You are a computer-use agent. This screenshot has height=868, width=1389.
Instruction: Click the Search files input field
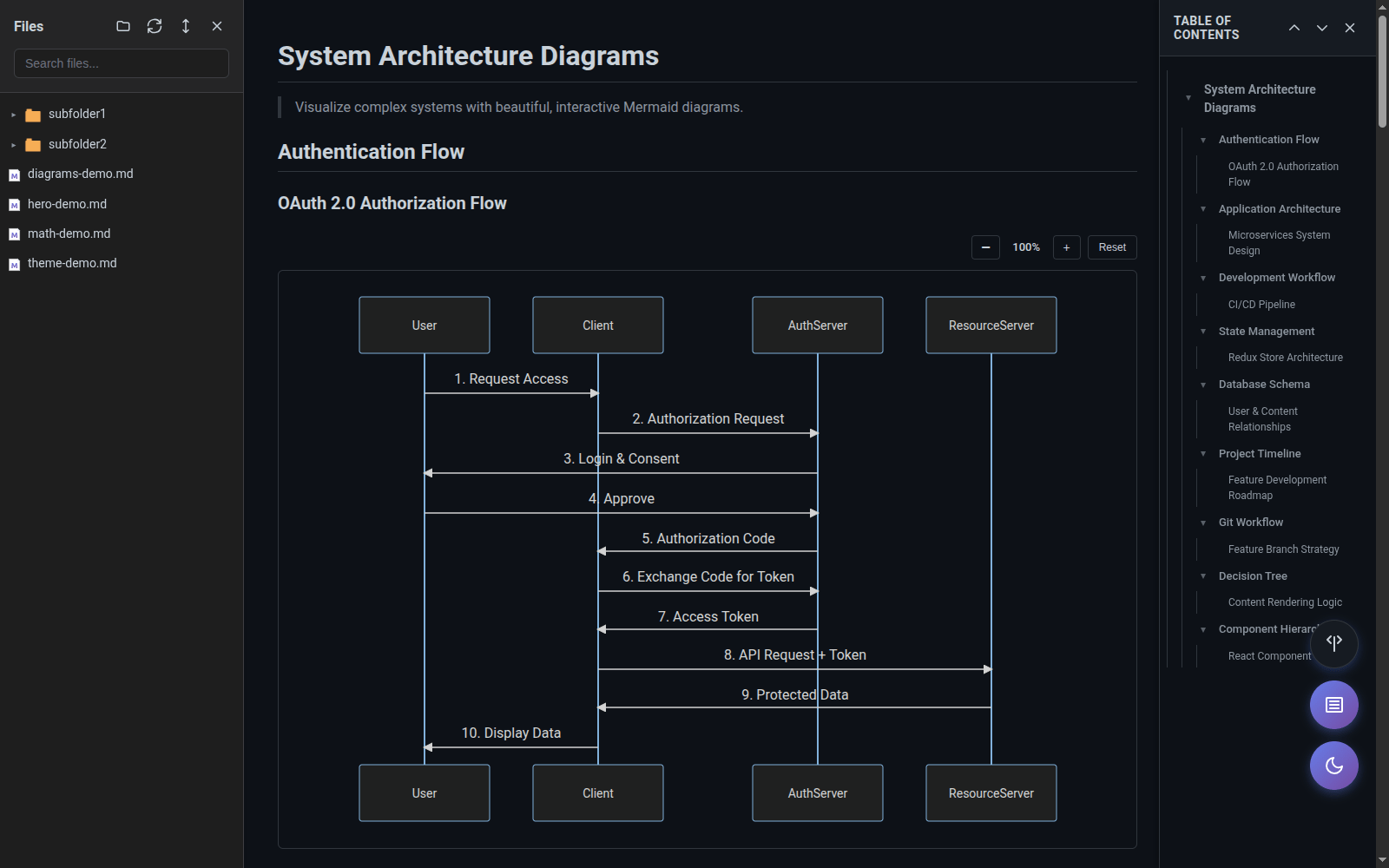pos(121,62)
